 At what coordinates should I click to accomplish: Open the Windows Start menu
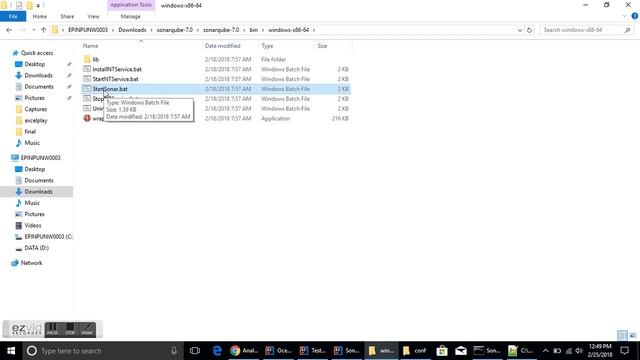click(11, 351)
